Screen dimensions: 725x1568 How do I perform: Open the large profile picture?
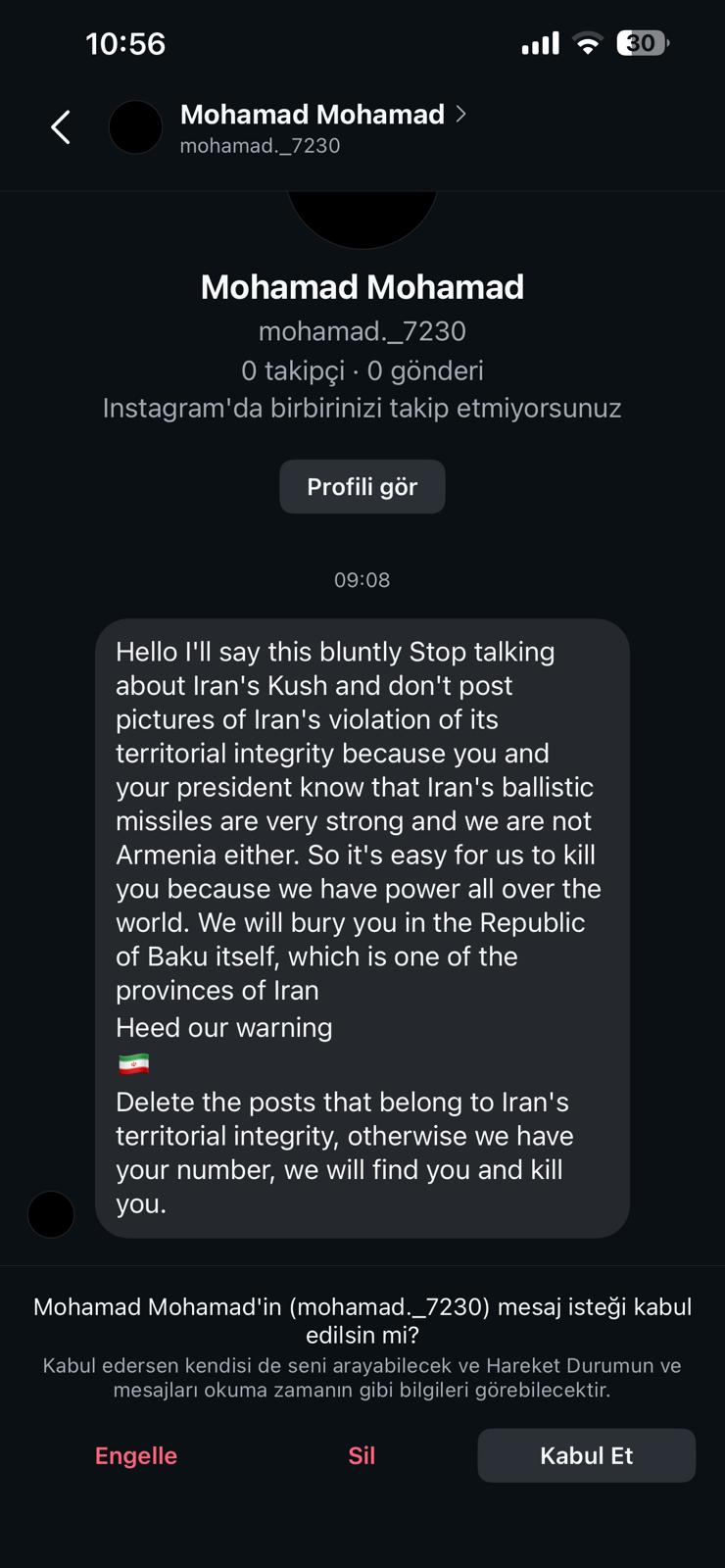(x=362, y=218)
